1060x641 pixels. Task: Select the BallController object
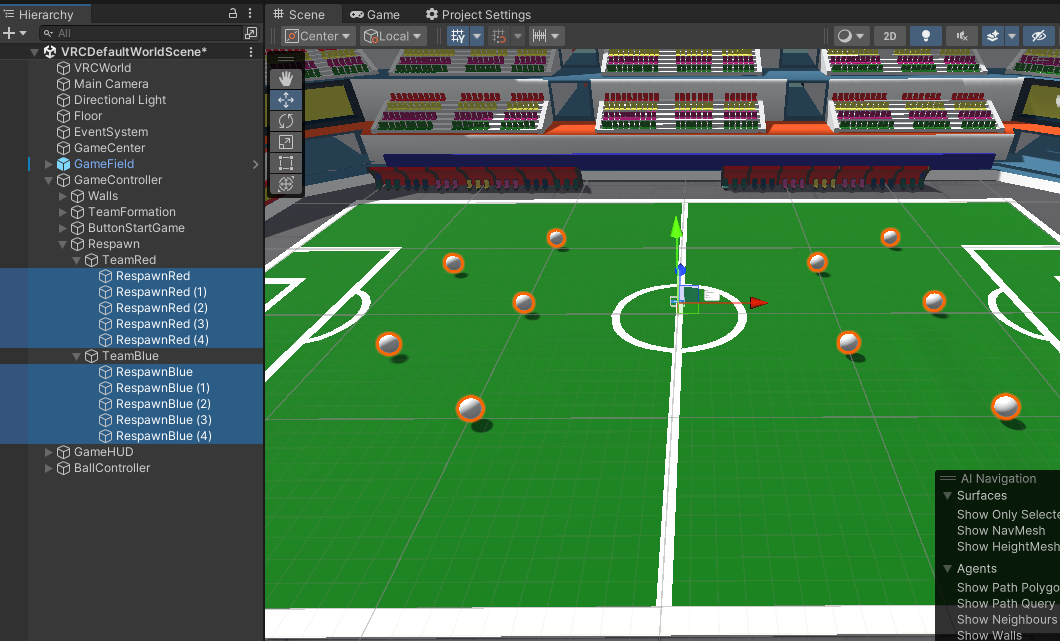pos(112,468)
